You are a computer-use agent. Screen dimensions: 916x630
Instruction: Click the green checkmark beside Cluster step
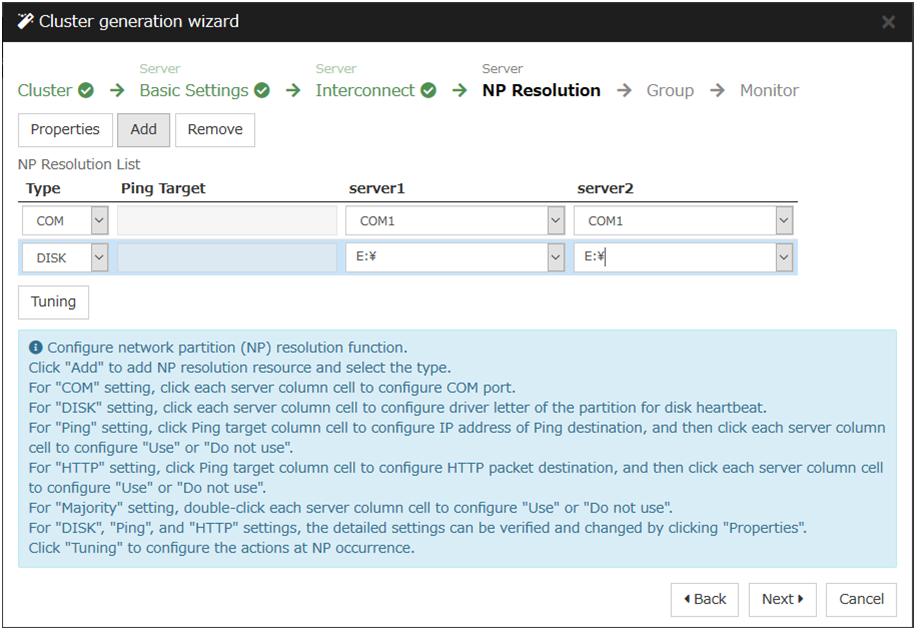(86, 91)
